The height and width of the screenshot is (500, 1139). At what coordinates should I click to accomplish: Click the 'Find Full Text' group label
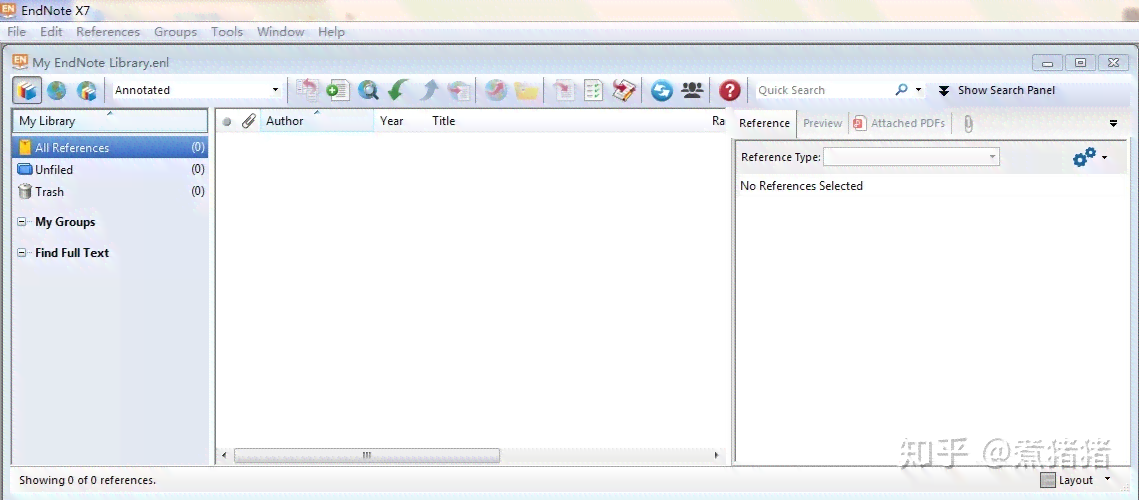pos(72,253)
